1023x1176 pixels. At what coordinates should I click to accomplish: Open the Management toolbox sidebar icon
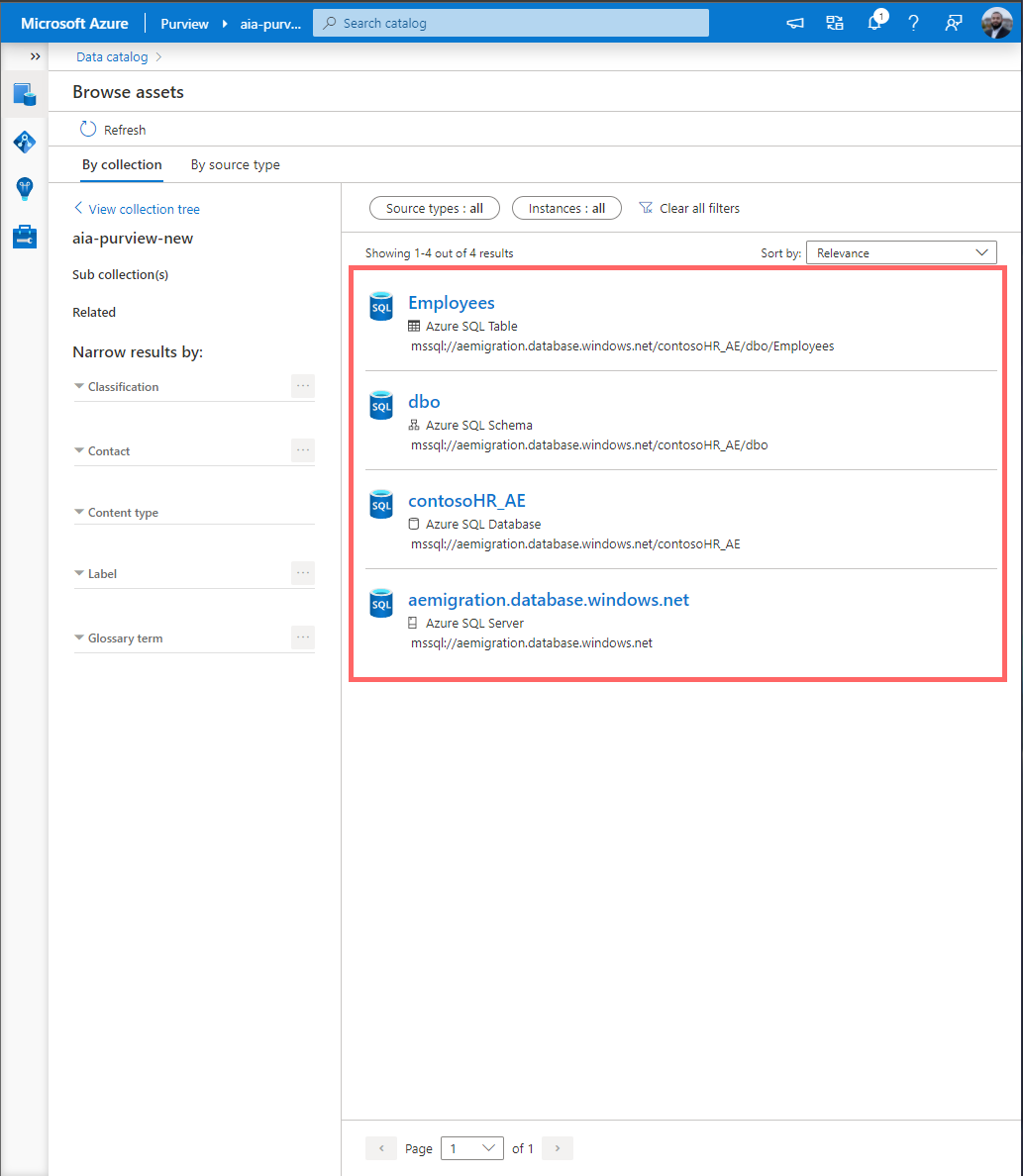coord(25,237)
